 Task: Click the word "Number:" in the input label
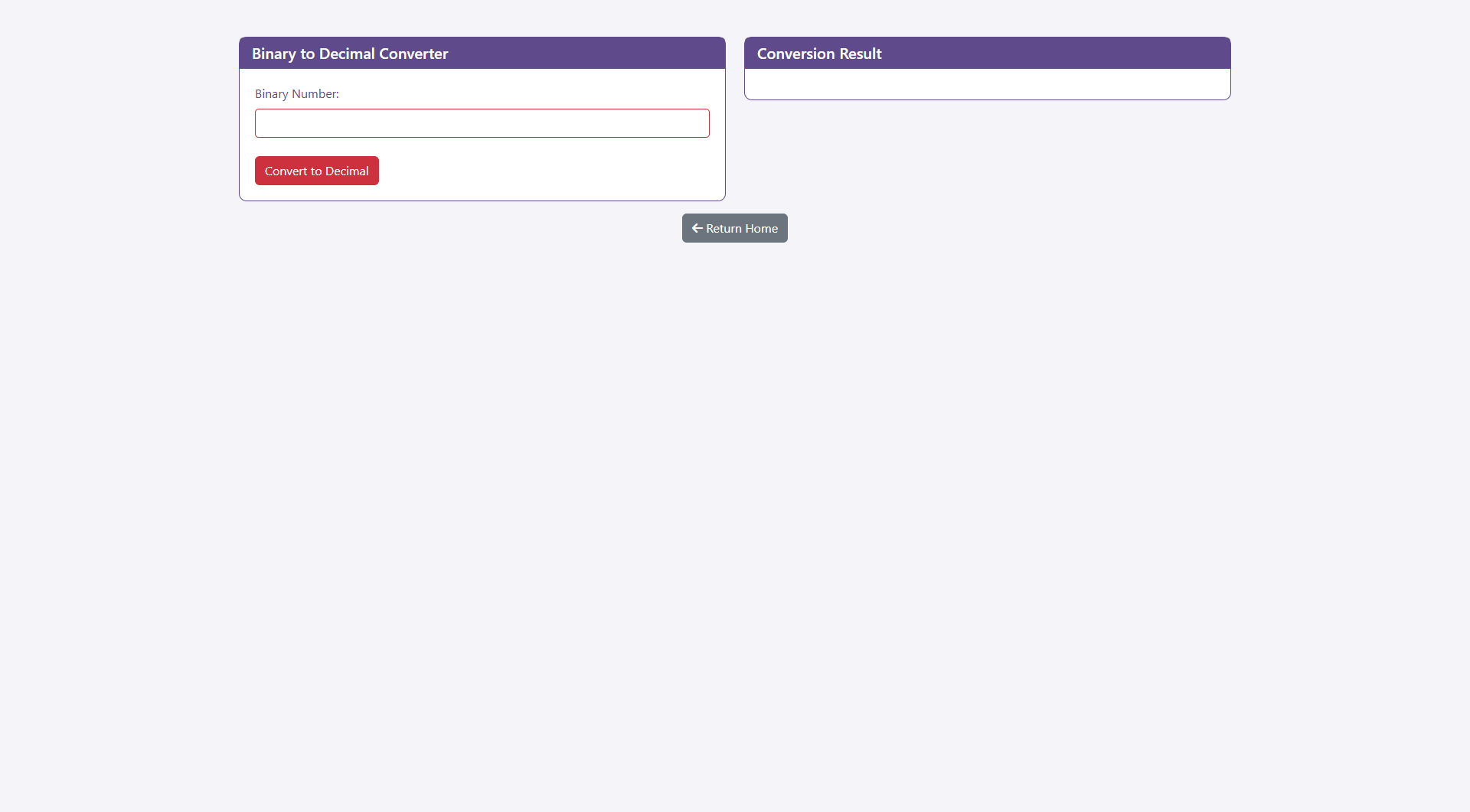click(x=315, y=94)
